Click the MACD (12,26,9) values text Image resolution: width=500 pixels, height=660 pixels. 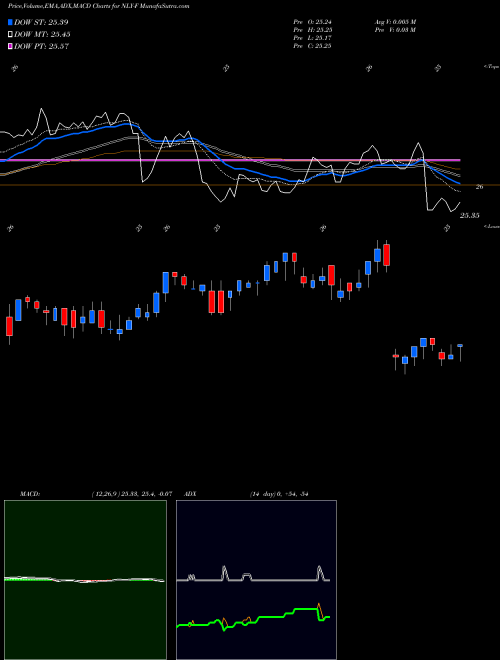tap(131, 494)
